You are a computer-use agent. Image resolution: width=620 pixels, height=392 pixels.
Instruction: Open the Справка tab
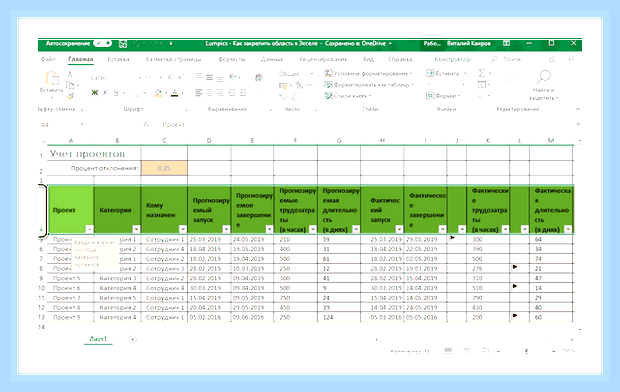(400, 59)
